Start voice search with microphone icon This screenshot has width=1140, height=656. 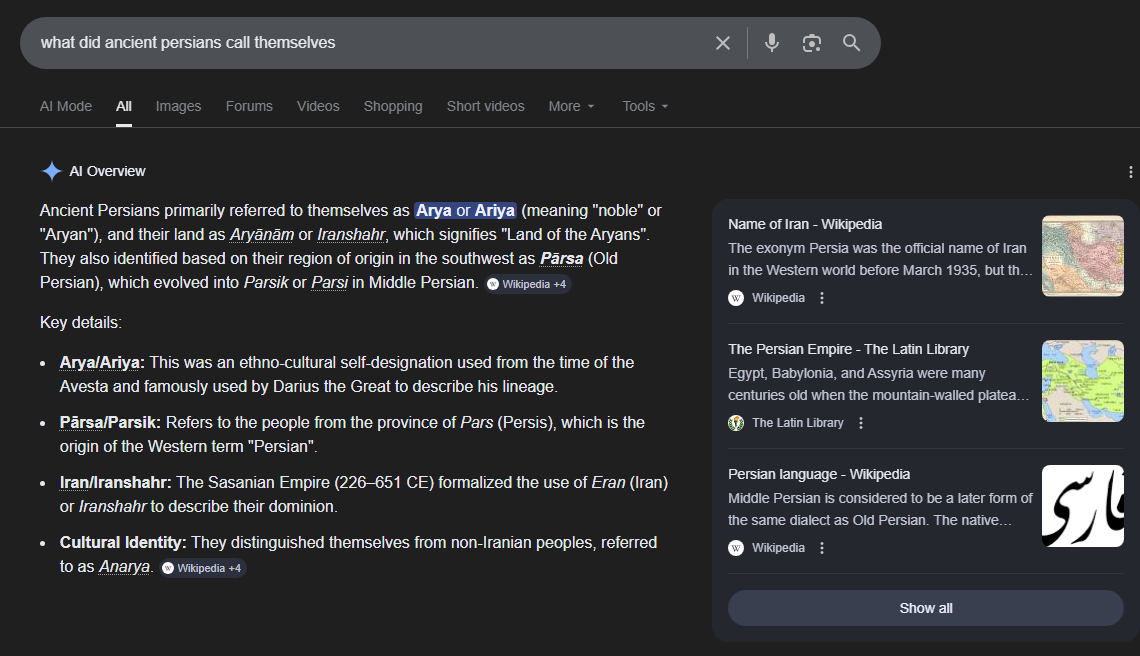click(772, 43)
